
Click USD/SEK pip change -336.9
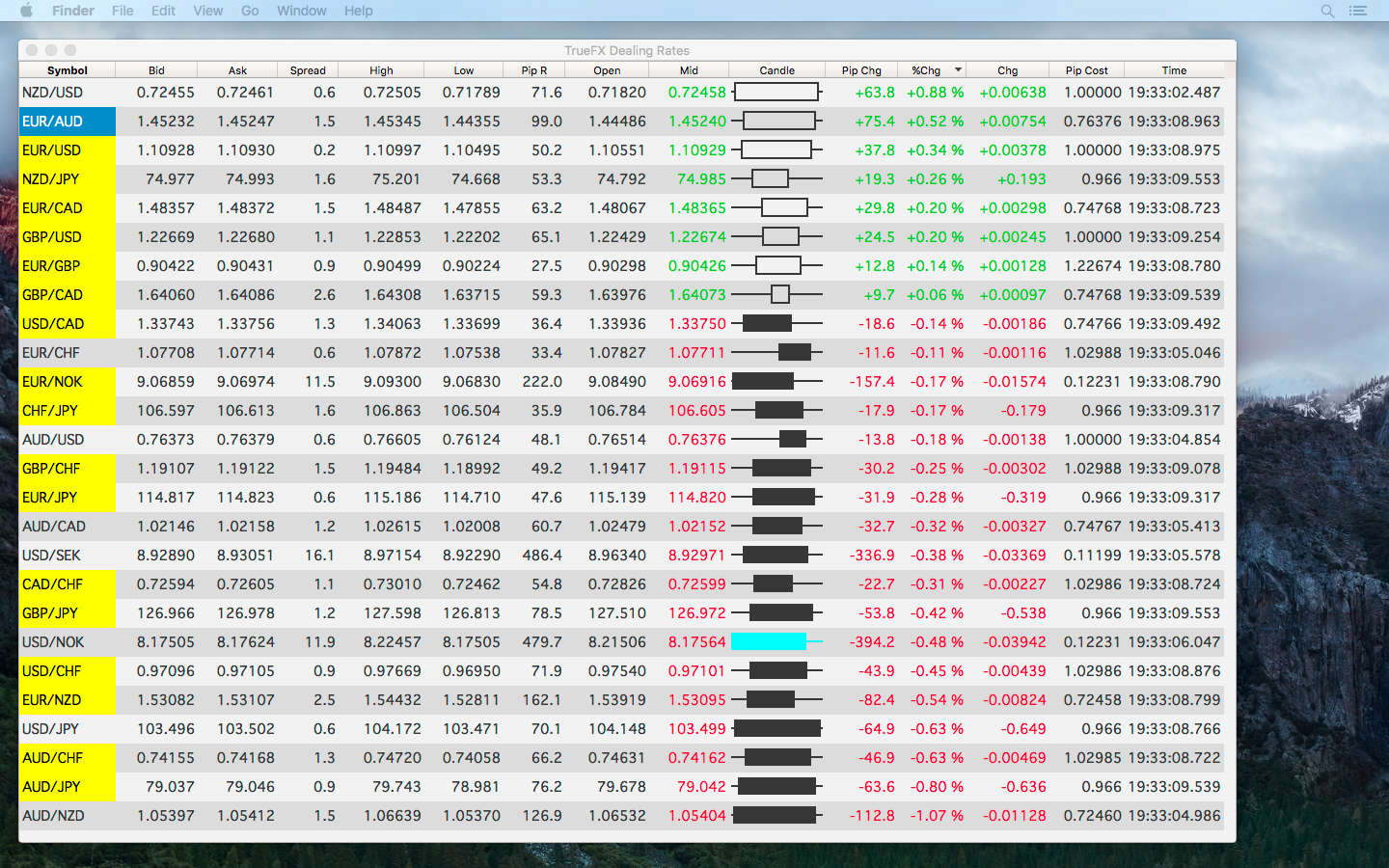click(871, 556)
